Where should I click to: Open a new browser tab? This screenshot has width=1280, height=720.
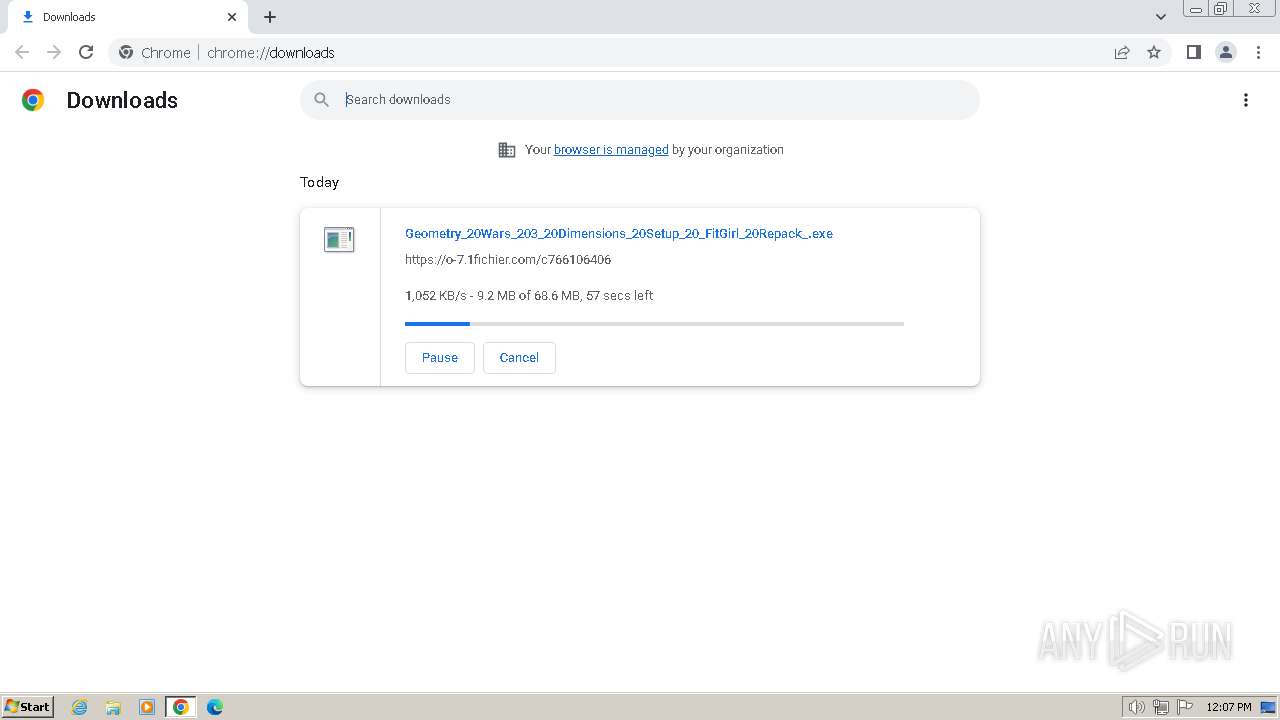coord(270,17)
